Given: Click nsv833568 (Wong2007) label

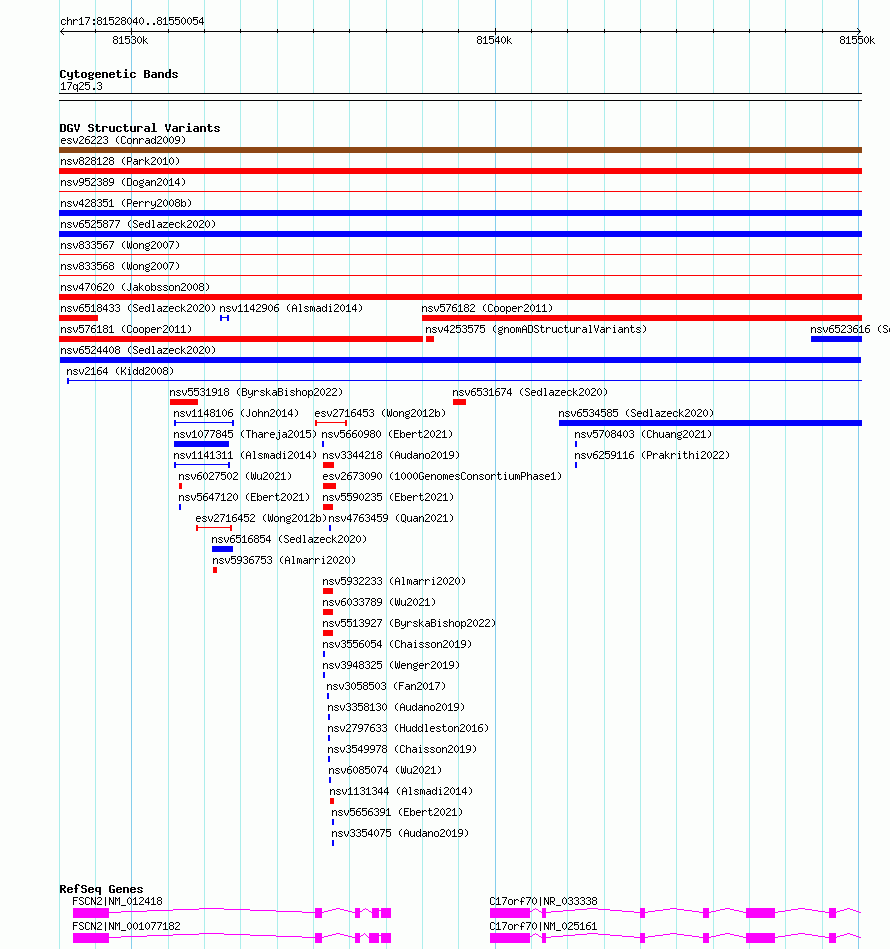Looking at the screenshot, I should (120, 266).
